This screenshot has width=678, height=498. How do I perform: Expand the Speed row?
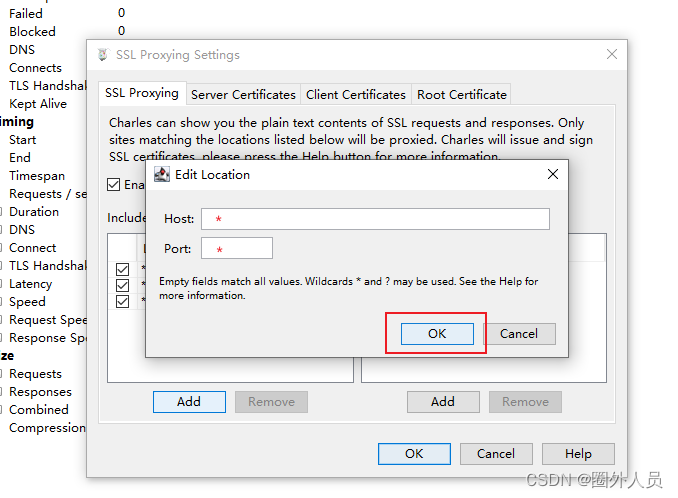[x=1, y=302]
